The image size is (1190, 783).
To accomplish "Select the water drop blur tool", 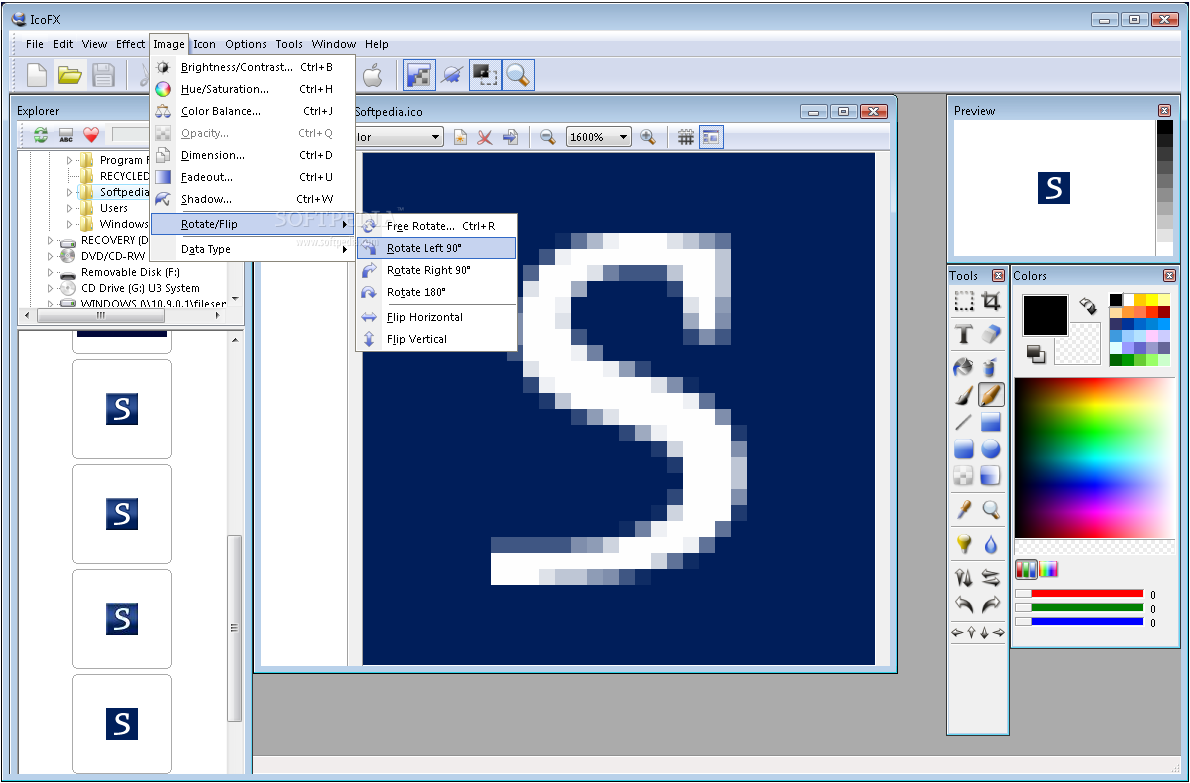I will (x=990, y=544).
